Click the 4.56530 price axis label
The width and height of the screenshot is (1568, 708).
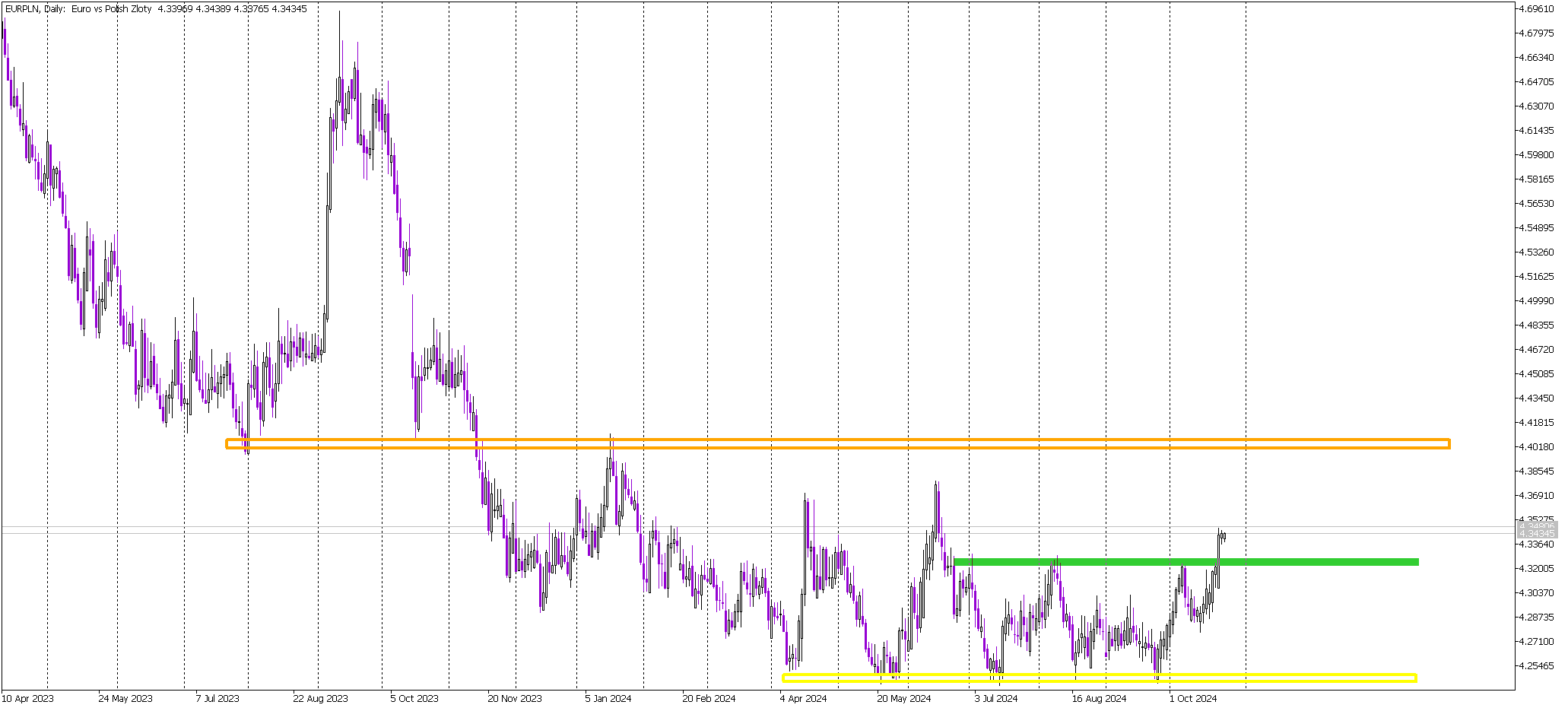tap(1537, 204)
